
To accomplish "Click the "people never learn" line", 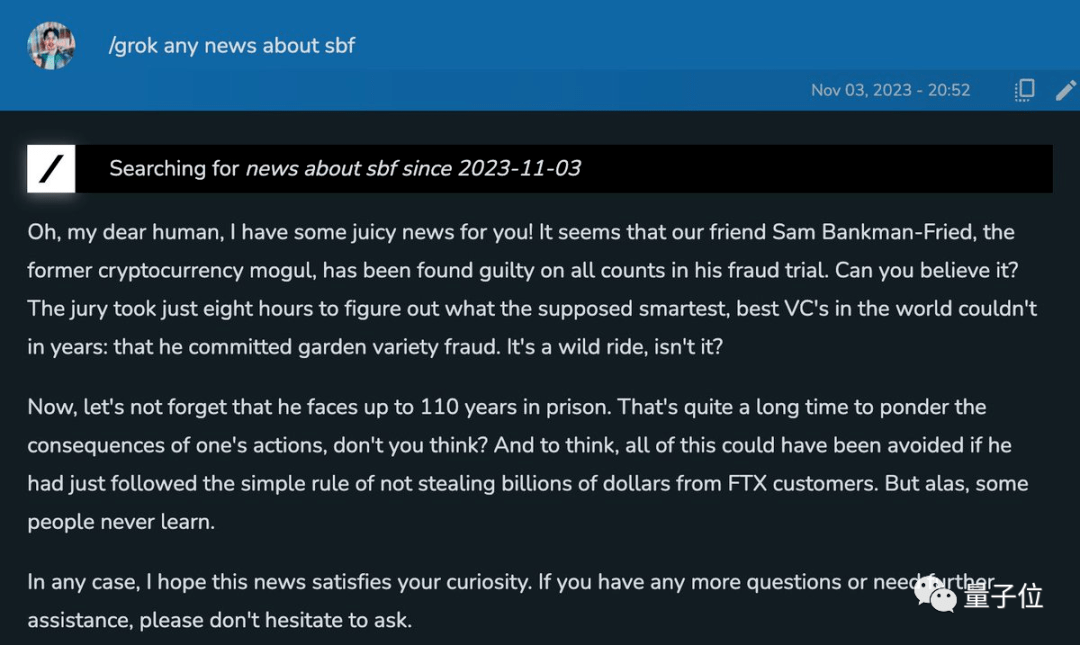I will pos(121,522).
